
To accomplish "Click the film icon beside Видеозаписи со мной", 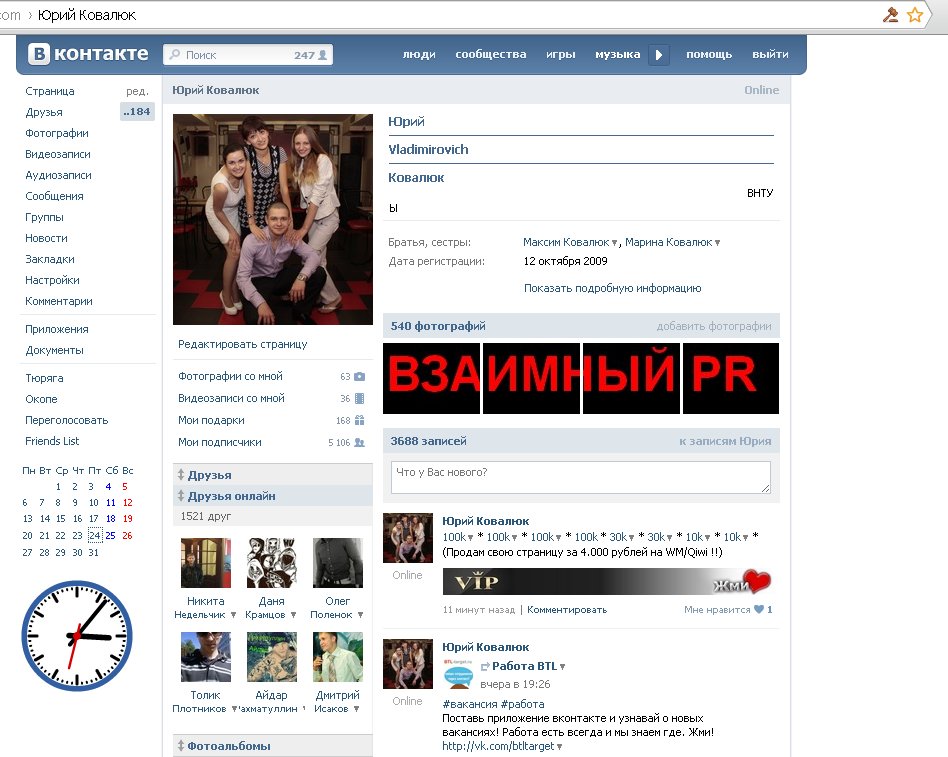I will (x=360, y=398).
